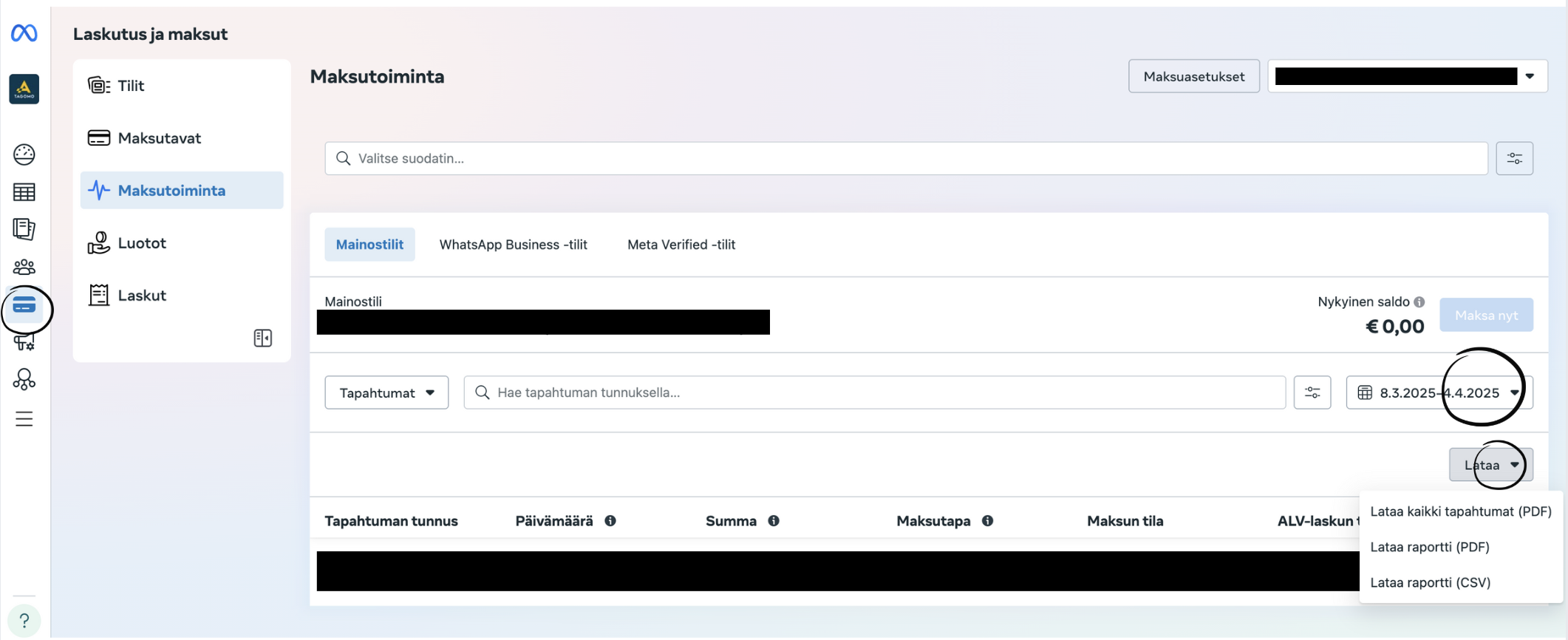The width and height of the screenshot is (1568, 640).
Task: Click the info icon next to Päivämäärä
Action: 610,521
